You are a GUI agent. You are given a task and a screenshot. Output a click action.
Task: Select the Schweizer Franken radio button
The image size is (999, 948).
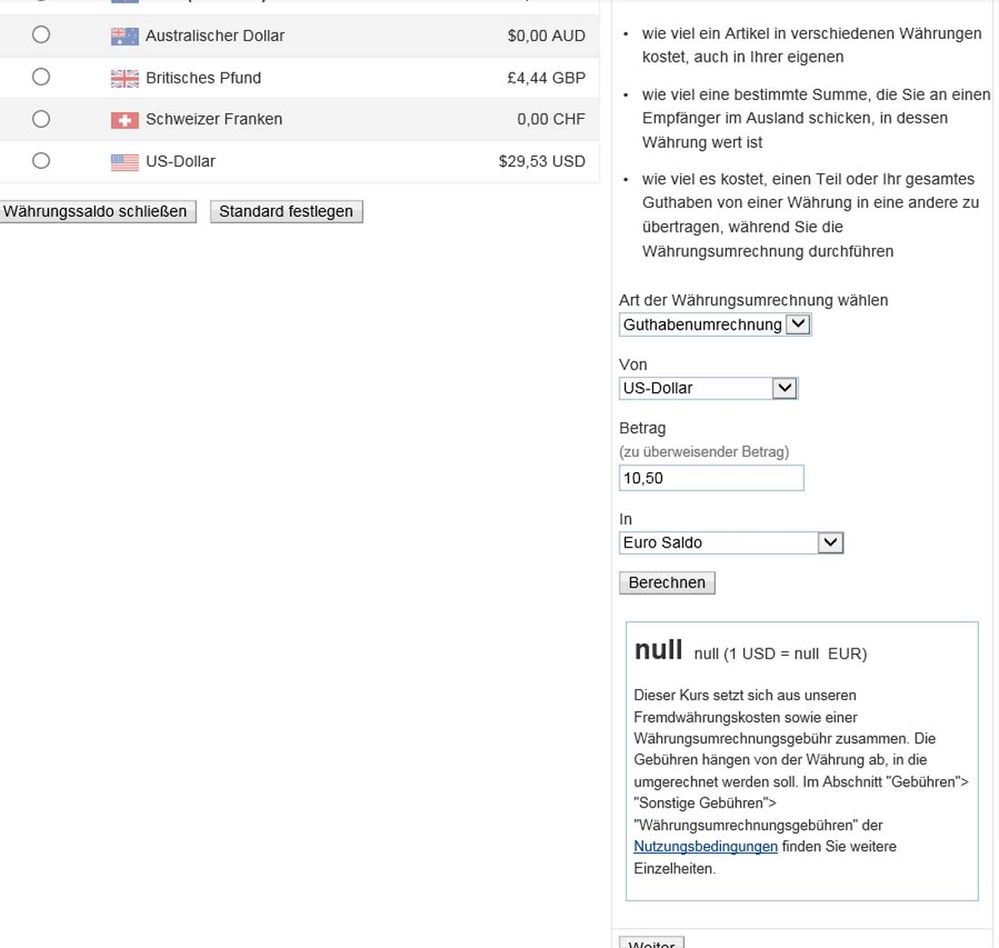41,119
